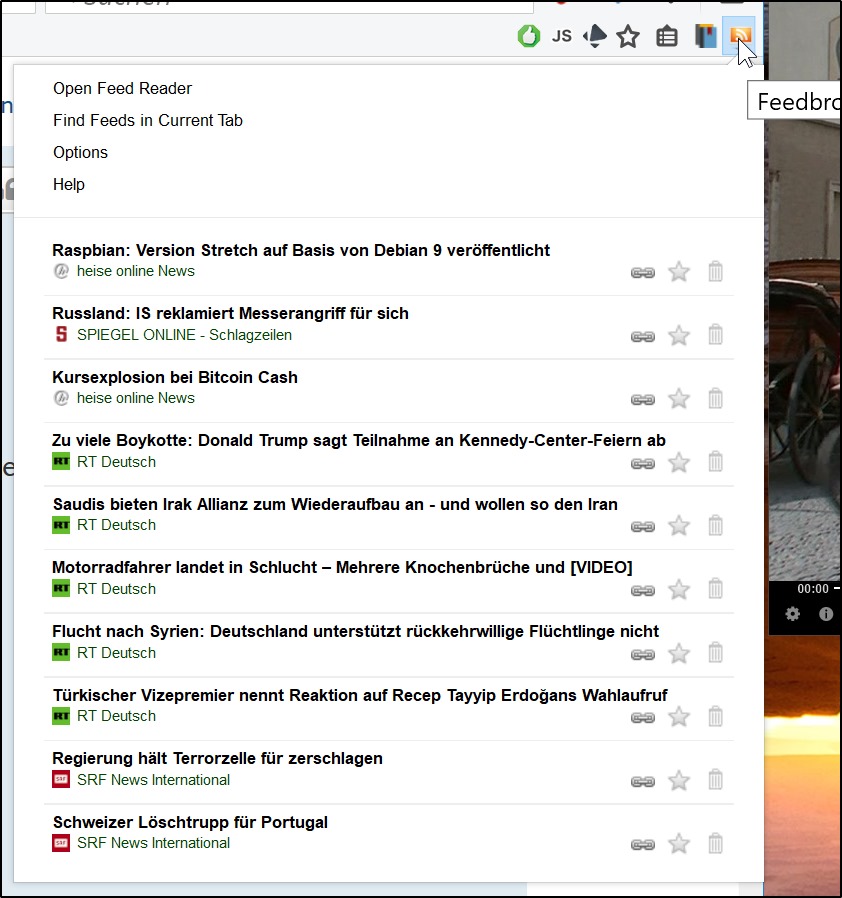Click the clipboard list extension icon
The width and height of the screenshot is (842, 898).
point(667,37)
